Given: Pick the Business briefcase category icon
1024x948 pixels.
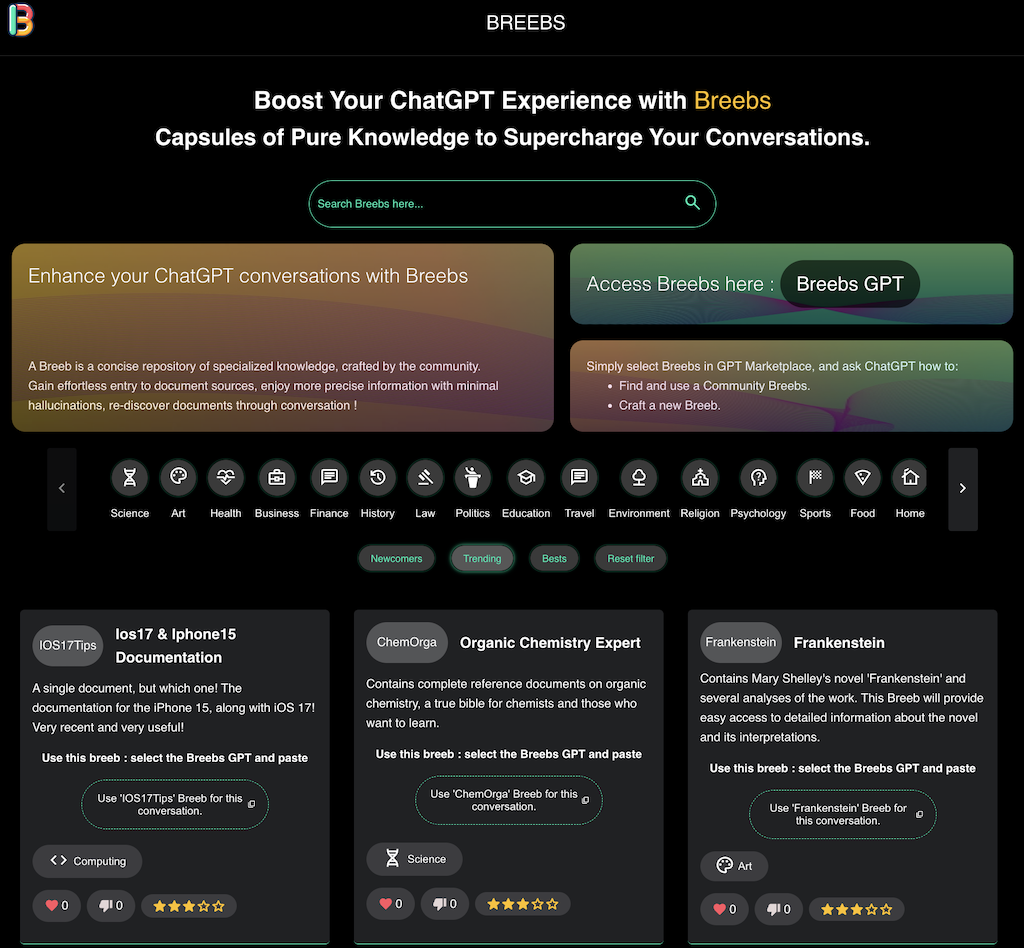Looking at the screenshot, I should [277, 478].
